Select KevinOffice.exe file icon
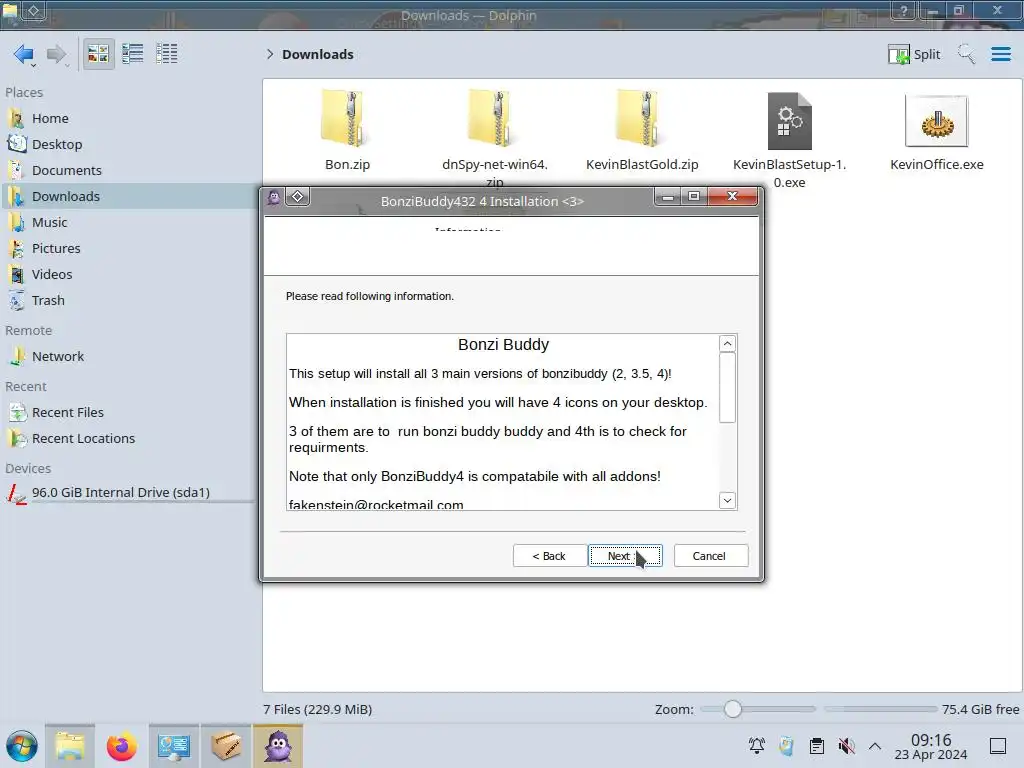Viewport: 1024px width, 768px height. (x=936, y=121)
